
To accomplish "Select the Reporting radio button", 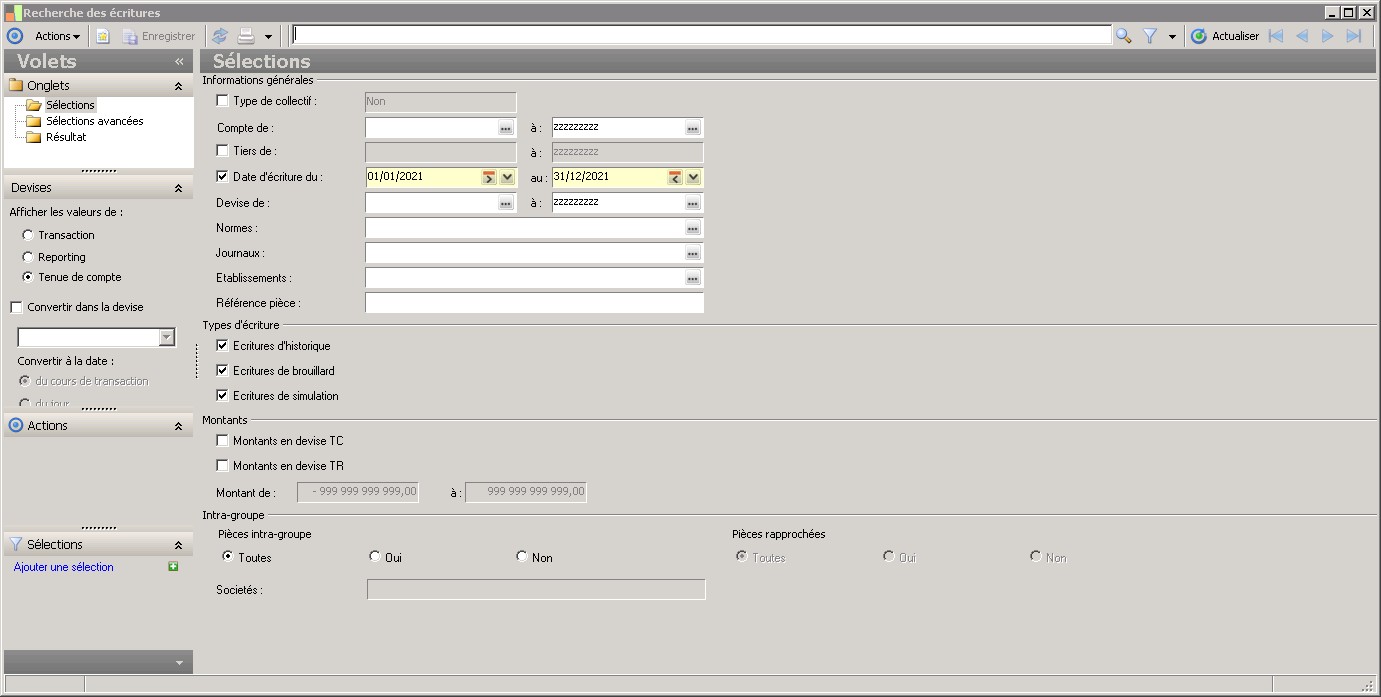I will [28, 257].
